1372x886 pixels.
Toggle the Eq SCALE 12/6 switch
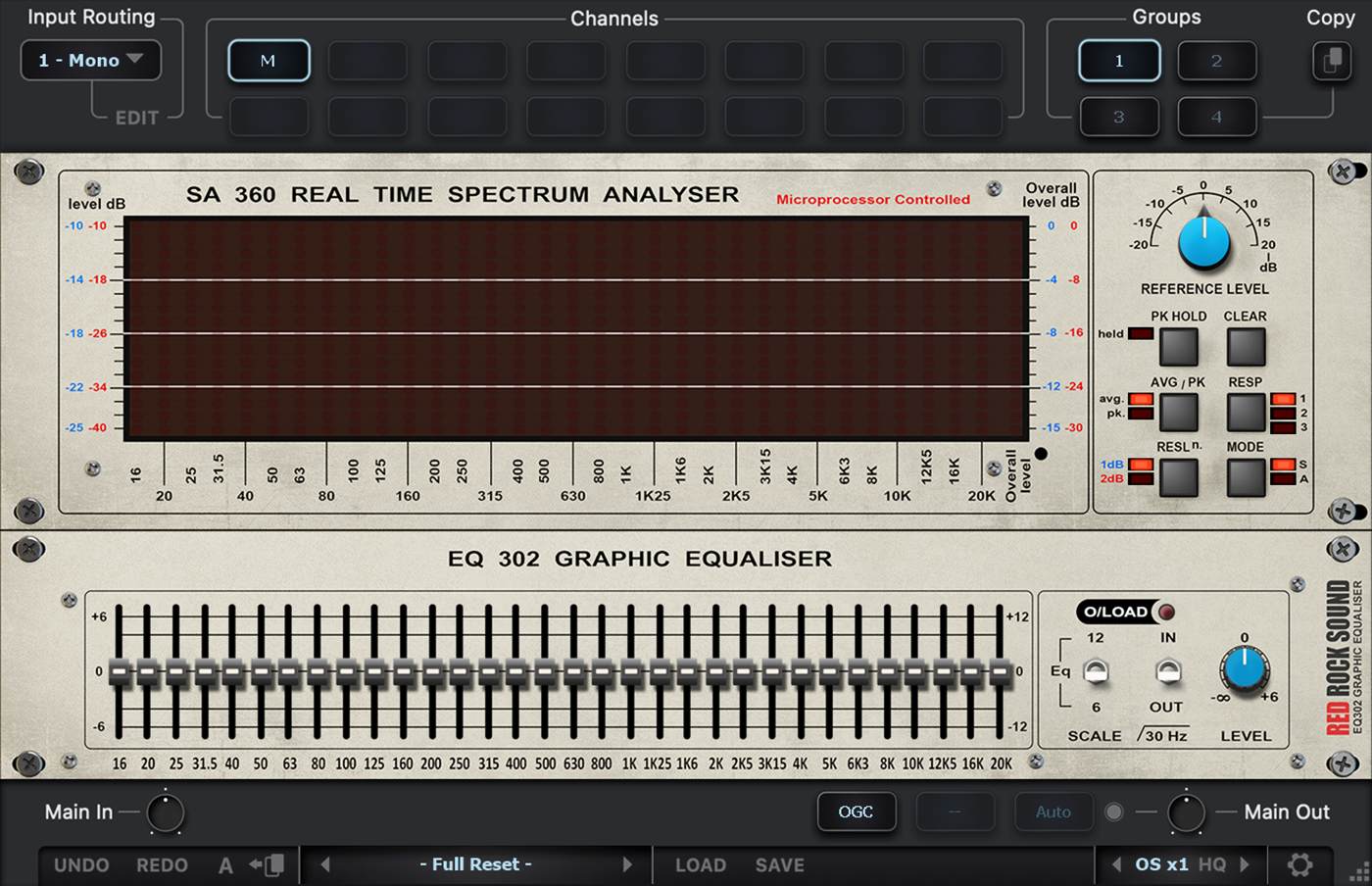pyautogui.click(x=1096, y=672)
